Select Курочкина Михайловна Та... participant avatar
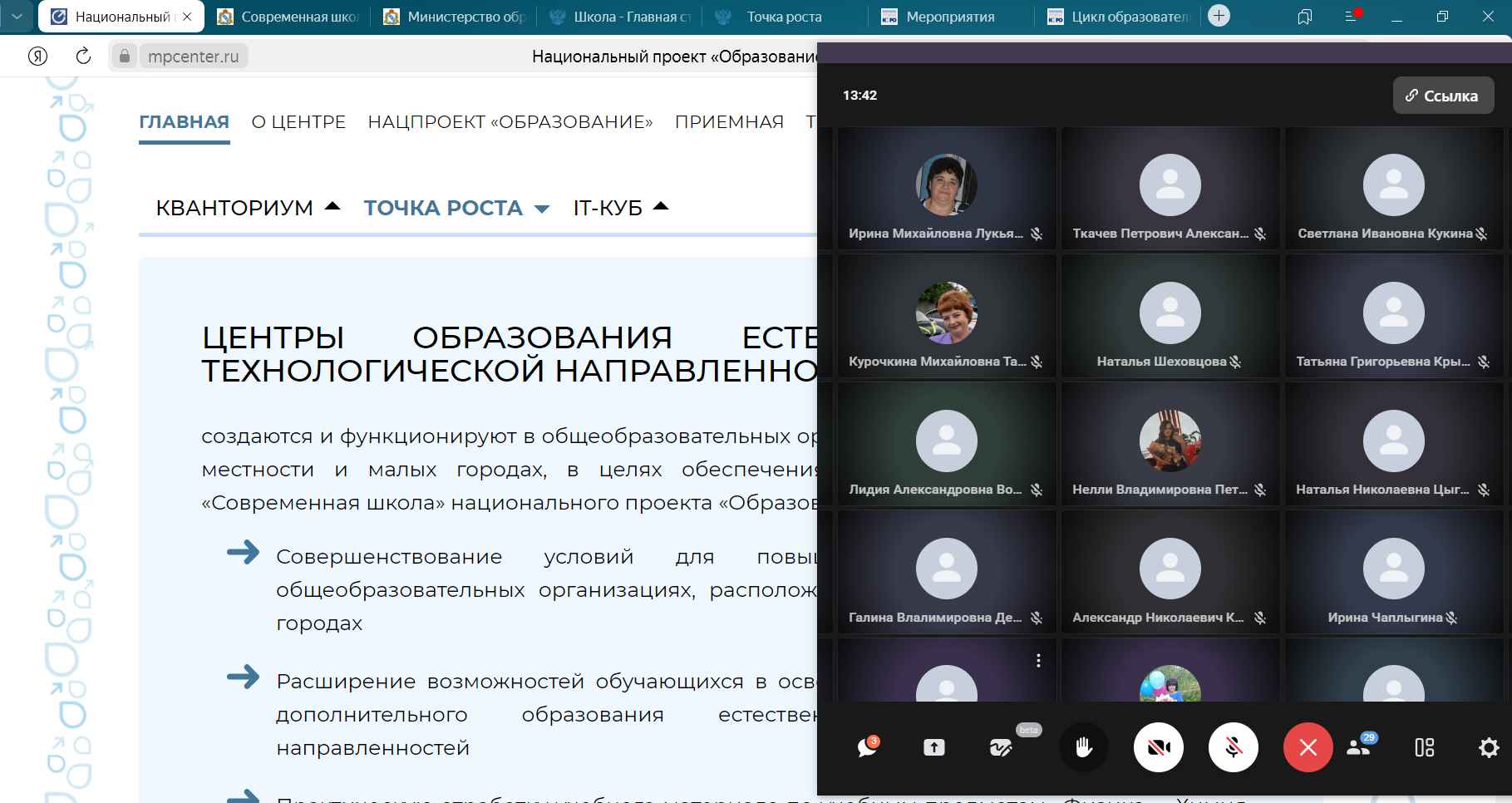Image resolution: width=1512 pixels, height=803 pixels. [x=946, y=313]
